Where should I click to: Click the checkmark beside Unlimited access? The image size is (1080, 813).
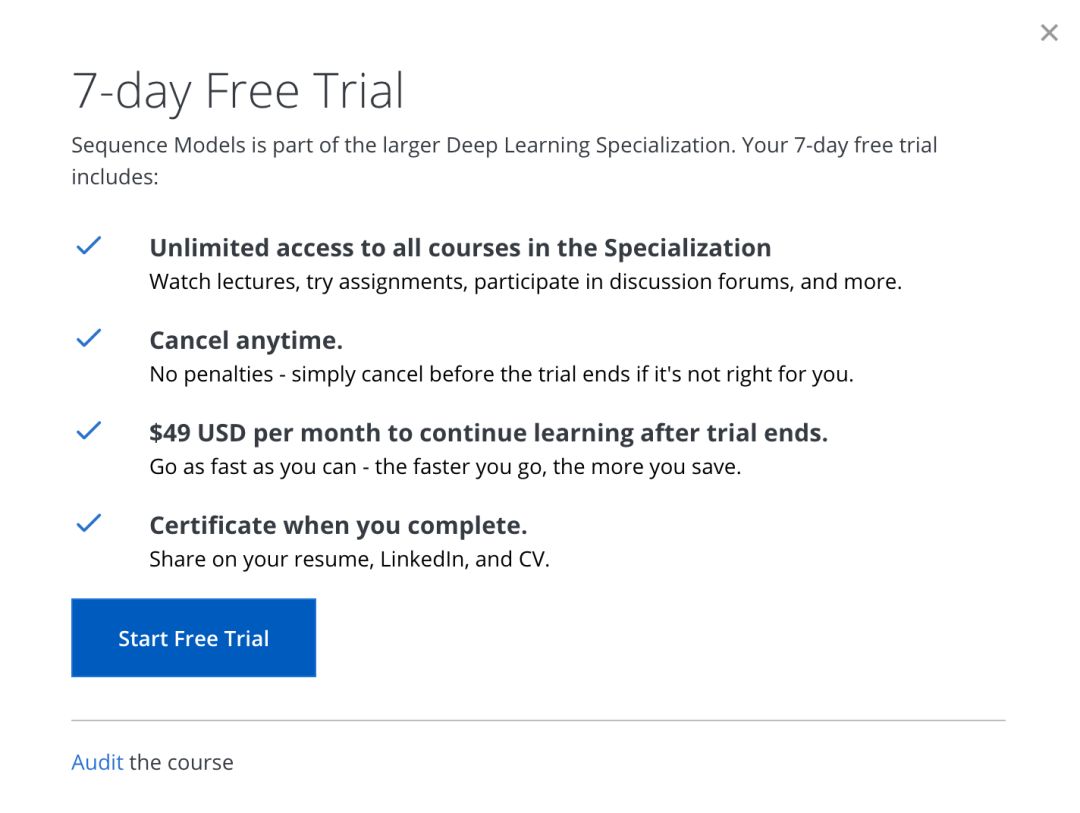pos(89,246)
